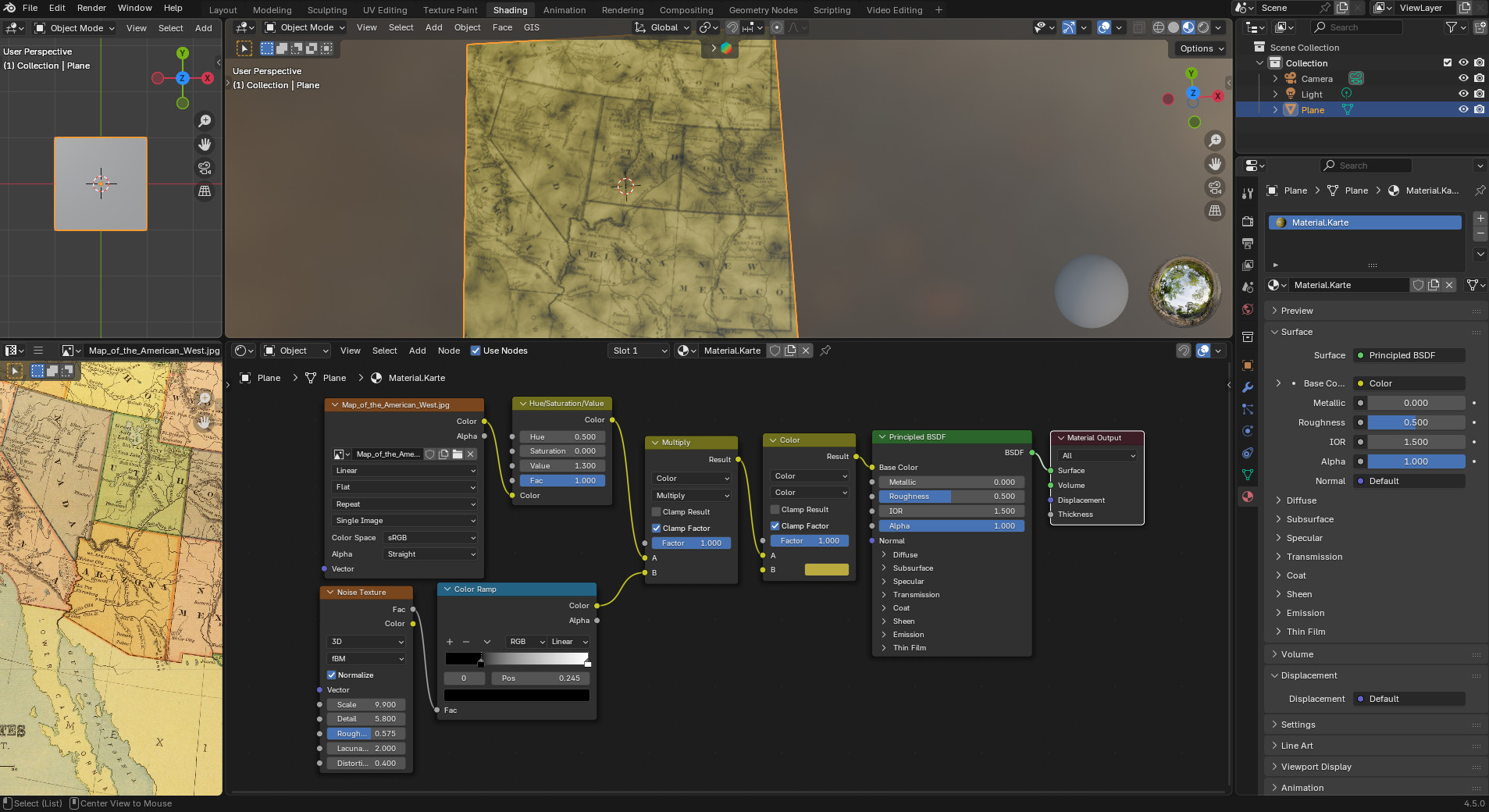Click the Material.Karte name field in properties
1489x812 pixels.
(x=1348, y=285)
